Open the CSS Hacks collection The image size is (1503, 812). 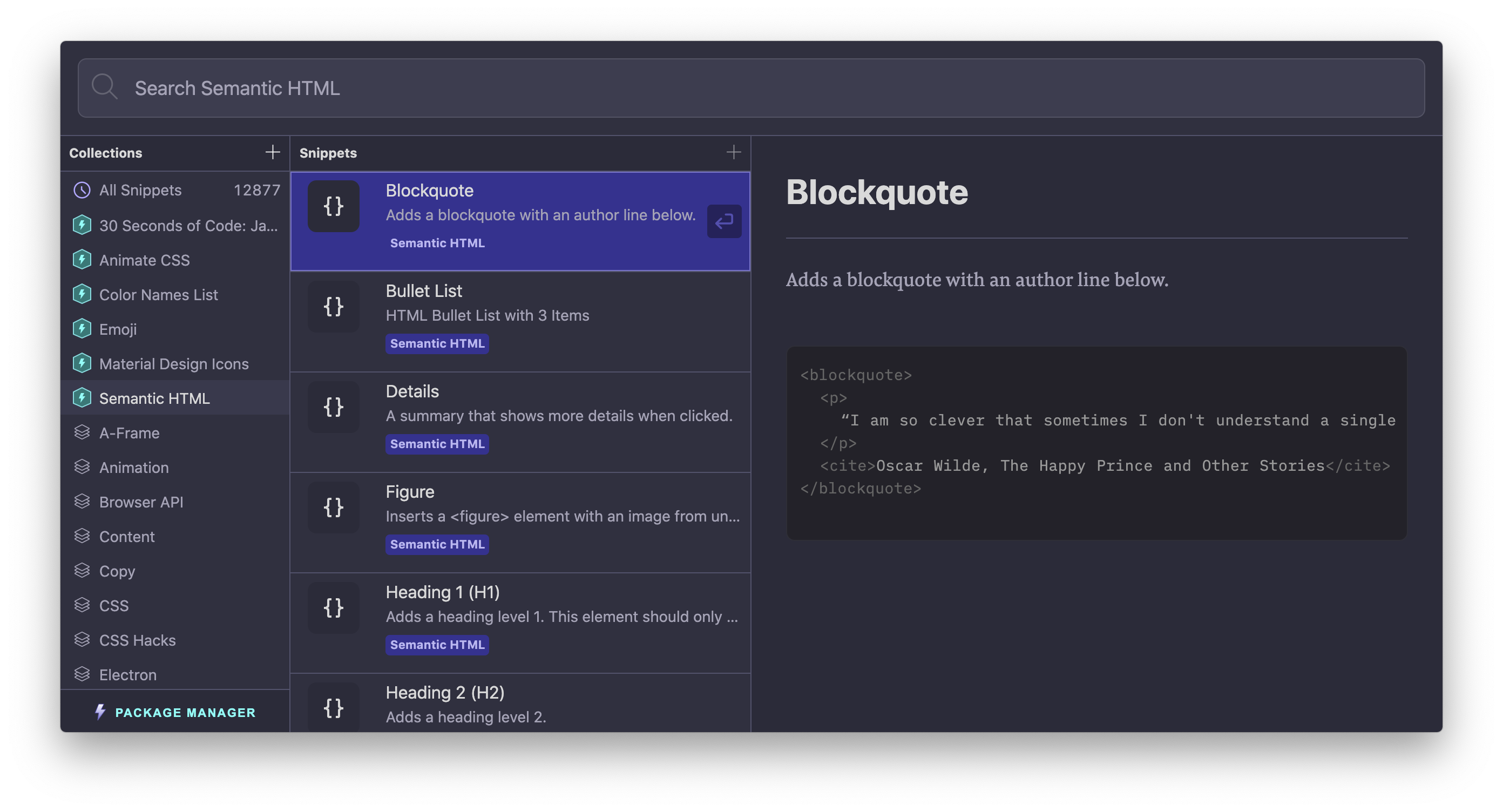pyautogui.click(x=137, y=640)
